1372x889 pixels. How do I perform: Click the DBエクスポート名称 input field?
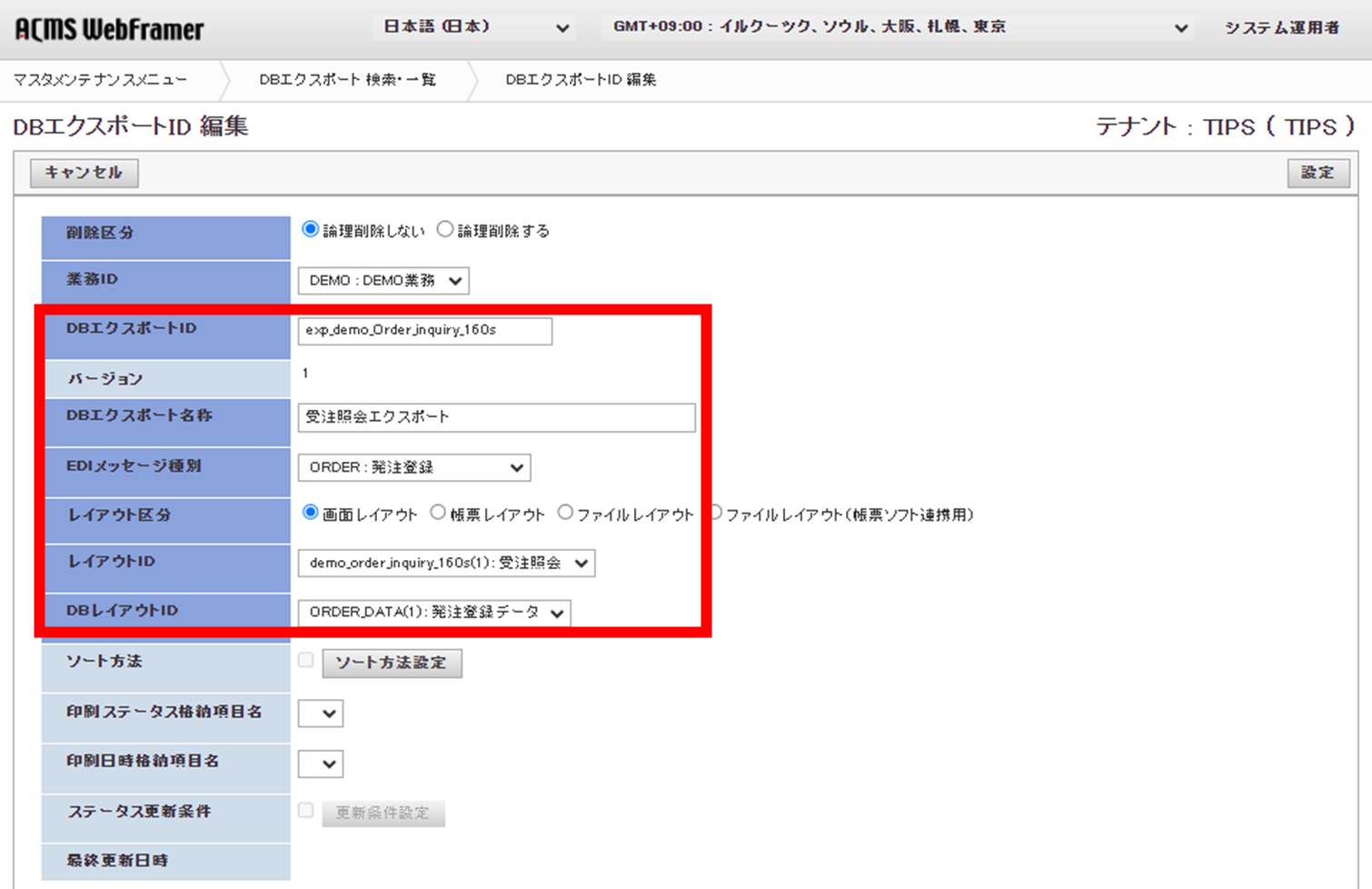(495, 417)
